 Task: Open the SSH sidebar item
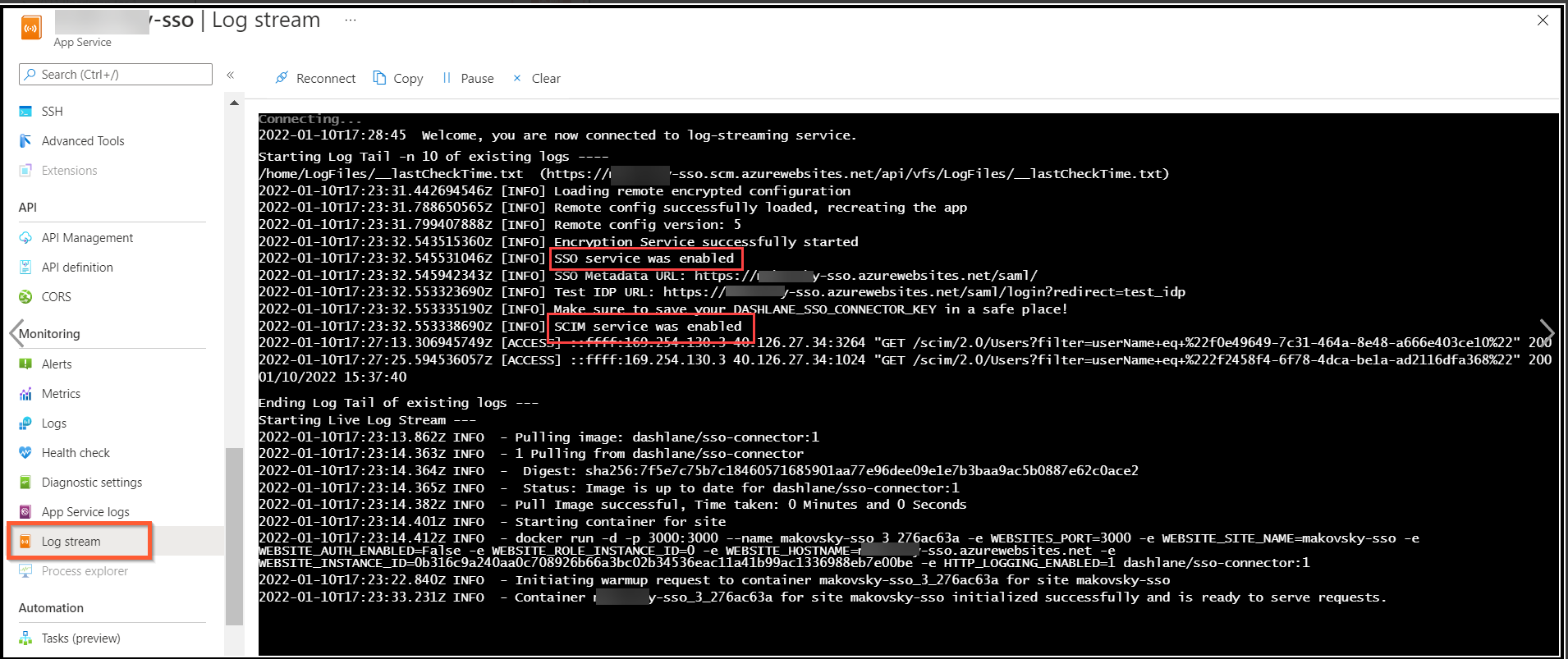(x=52, y=112)
